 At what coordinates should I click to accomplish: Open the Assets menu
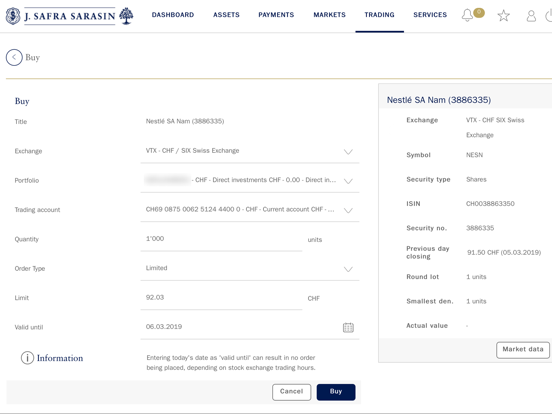226,15
